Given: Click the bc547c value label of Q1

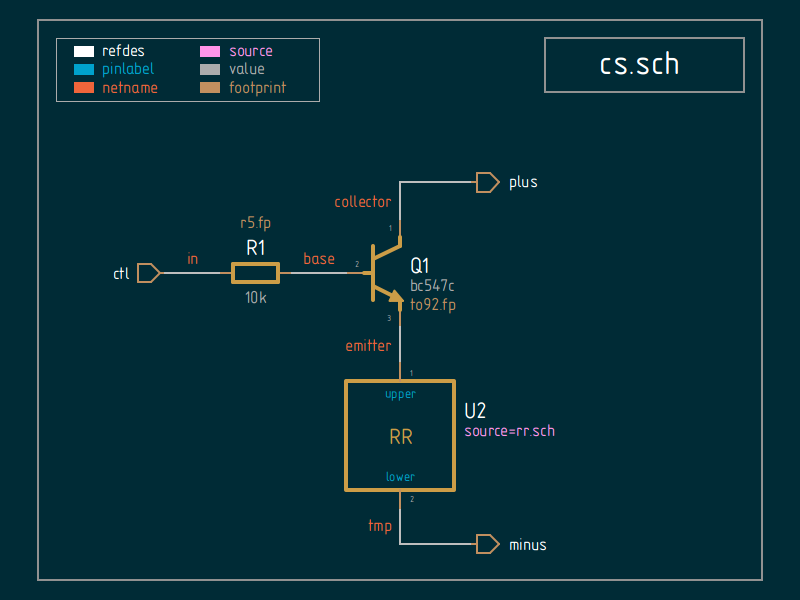Looking at the screenshot, I should point(432,286).
